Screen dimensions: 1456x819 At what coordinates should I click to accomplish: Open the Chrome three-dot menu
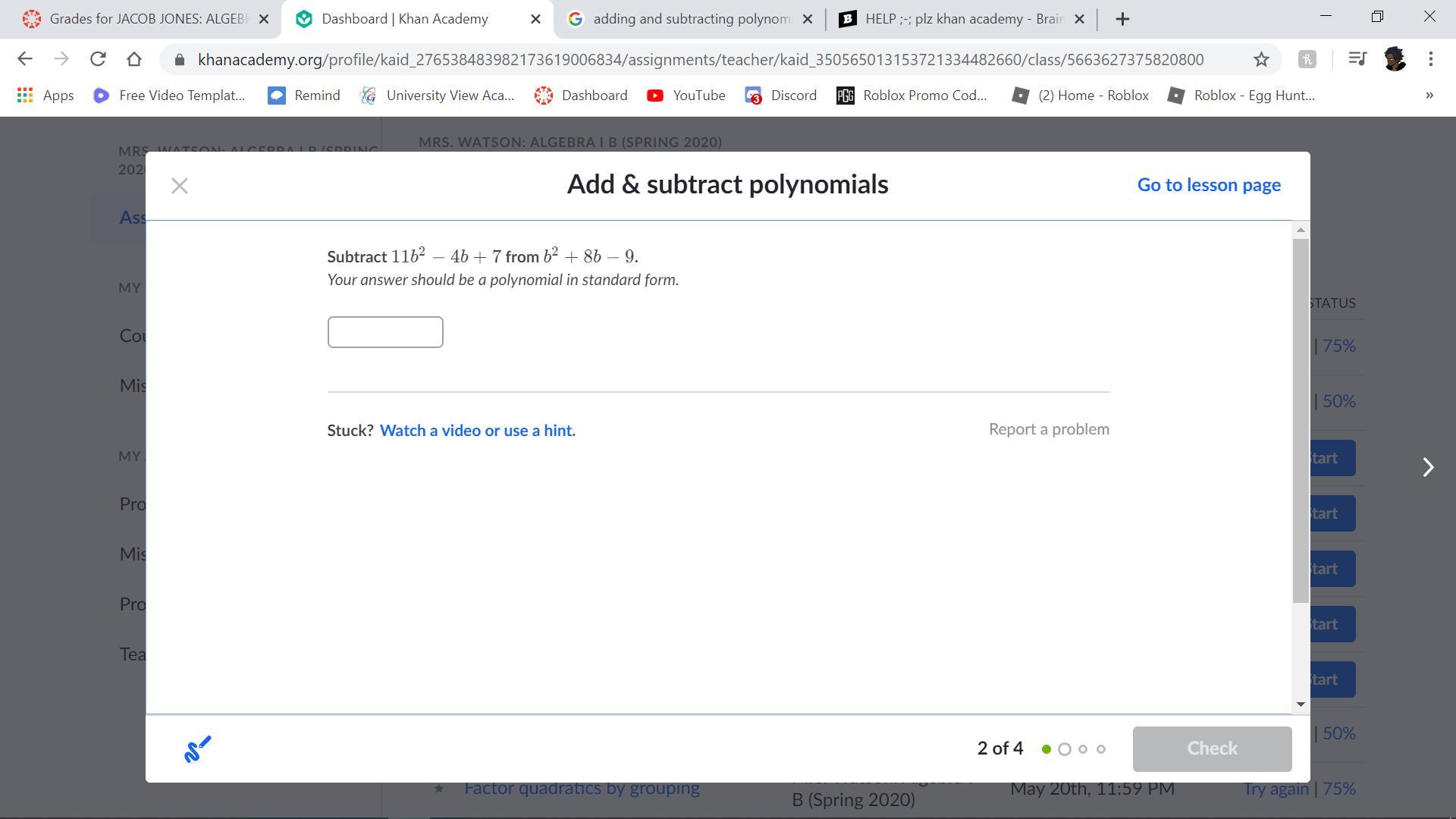pyautogui.click(x=1430, y=59)
